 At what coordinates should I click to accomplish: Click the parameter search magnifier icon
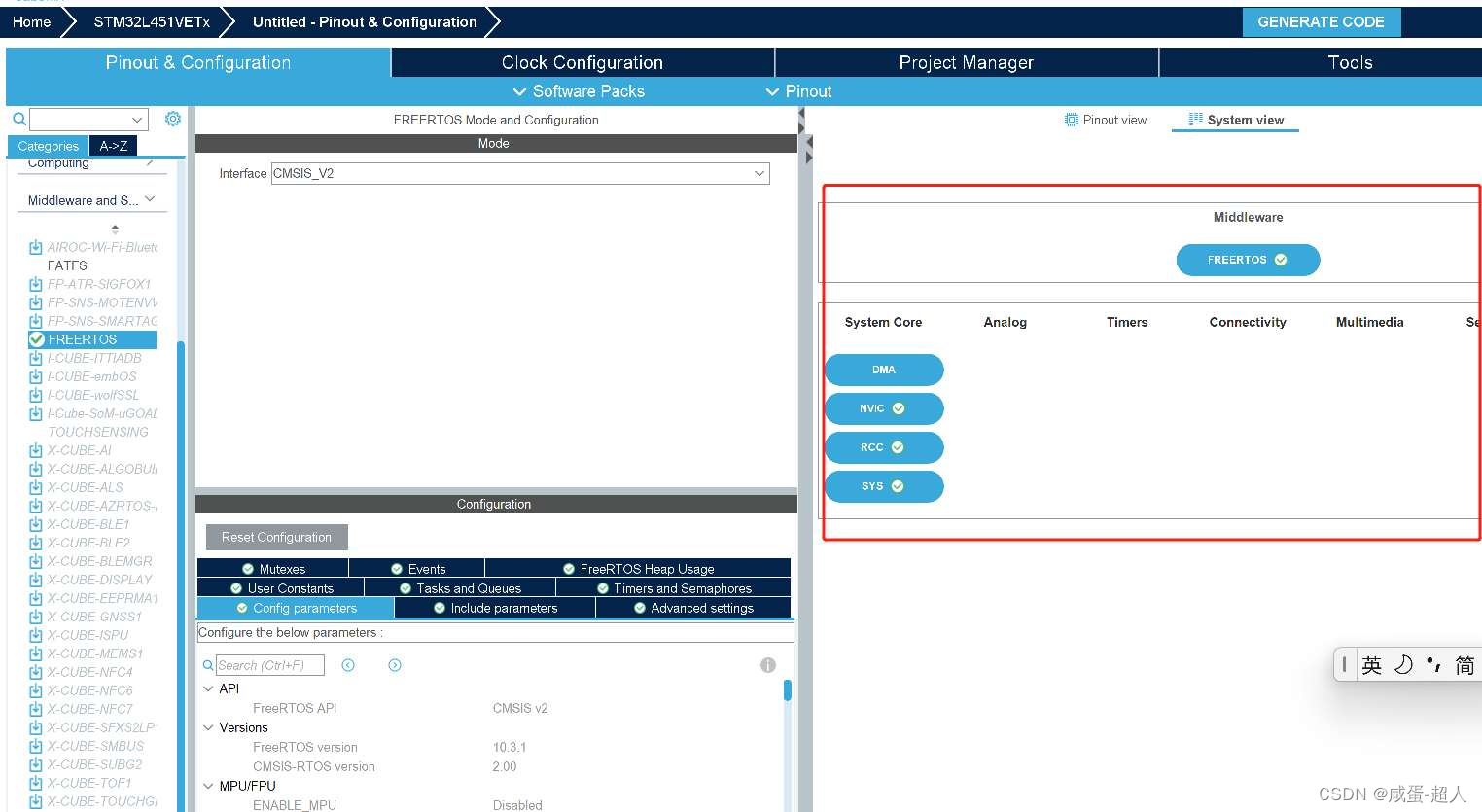coord(208,665)
